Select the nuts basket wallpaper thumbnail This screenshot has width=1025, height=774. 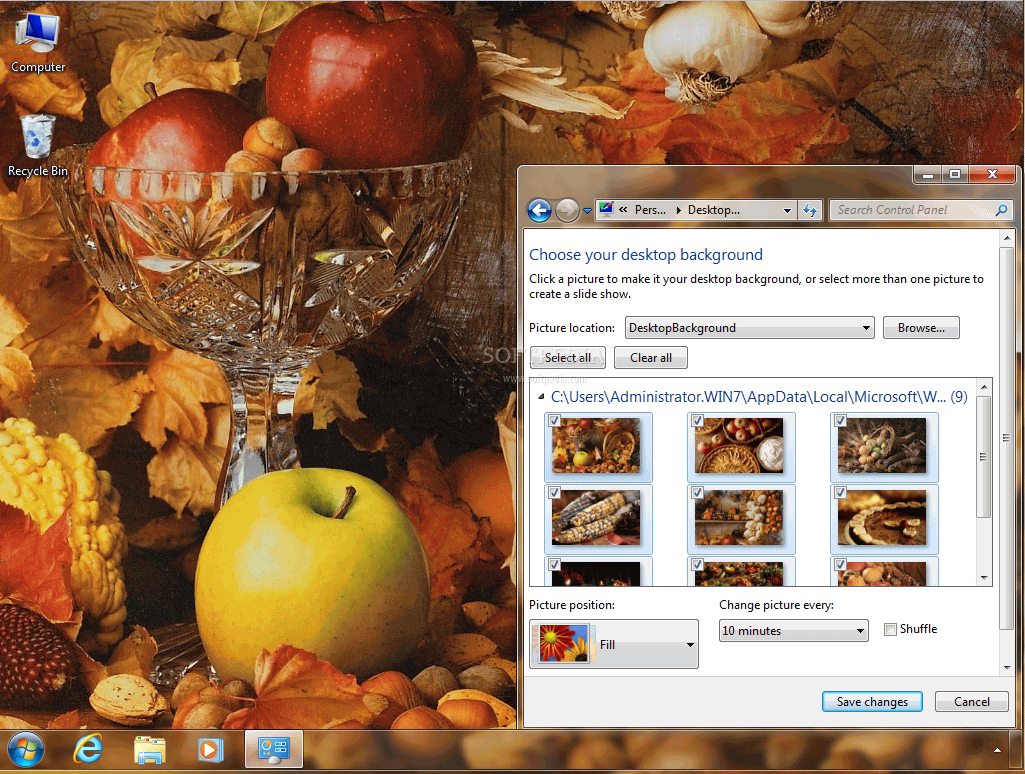884,446
